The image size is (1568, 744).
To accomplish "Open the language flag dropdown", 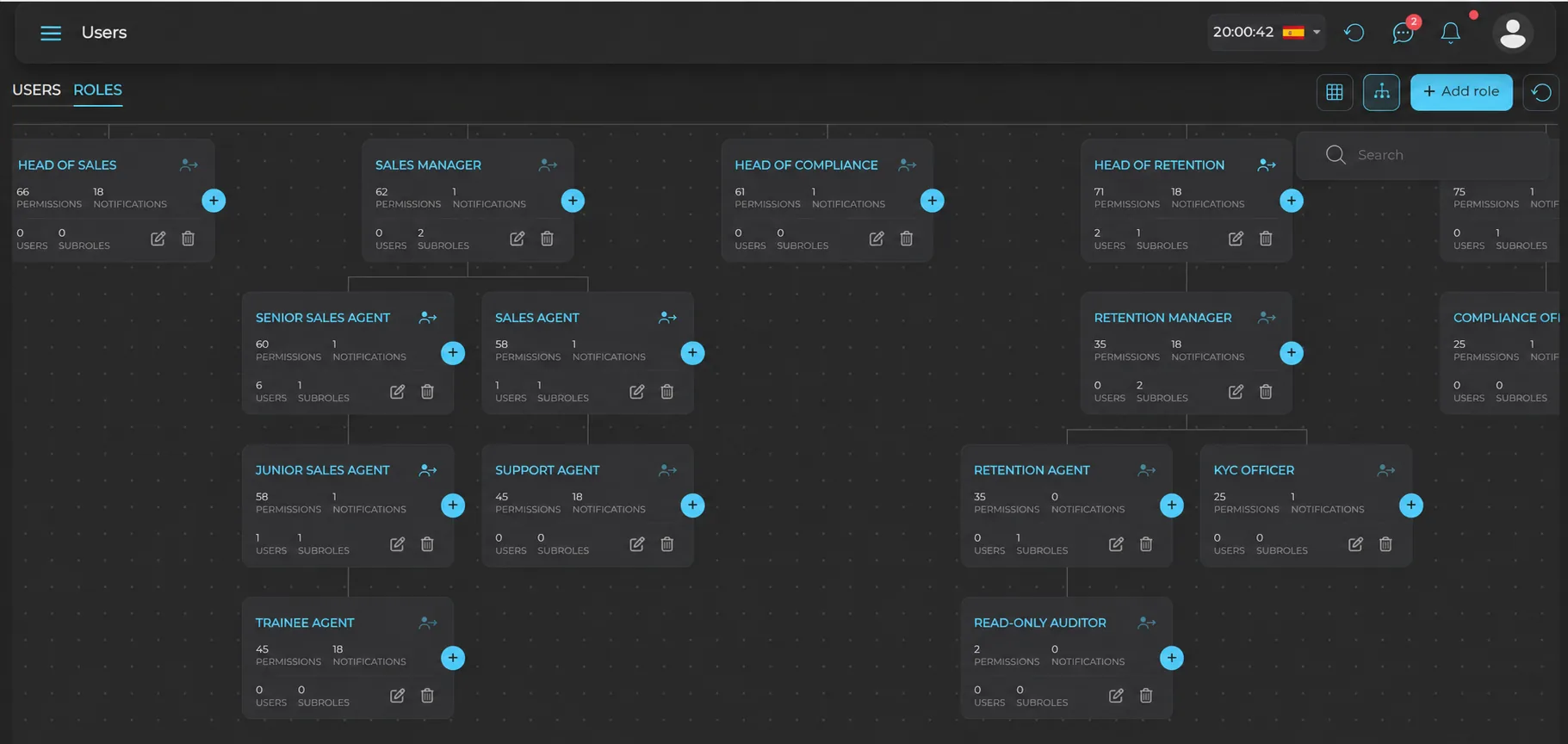I will point(1301,33).
